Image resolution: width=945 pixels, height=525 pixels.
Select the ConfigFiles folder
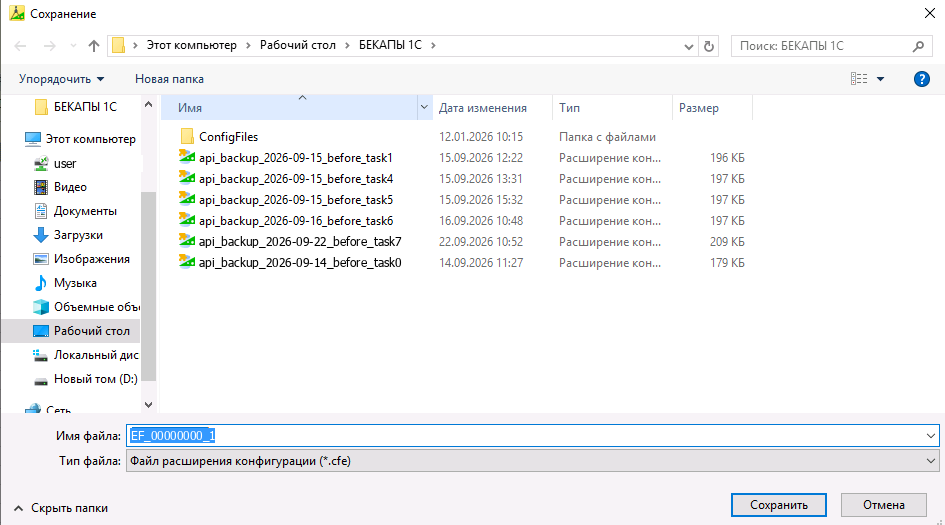click(228, 137)
